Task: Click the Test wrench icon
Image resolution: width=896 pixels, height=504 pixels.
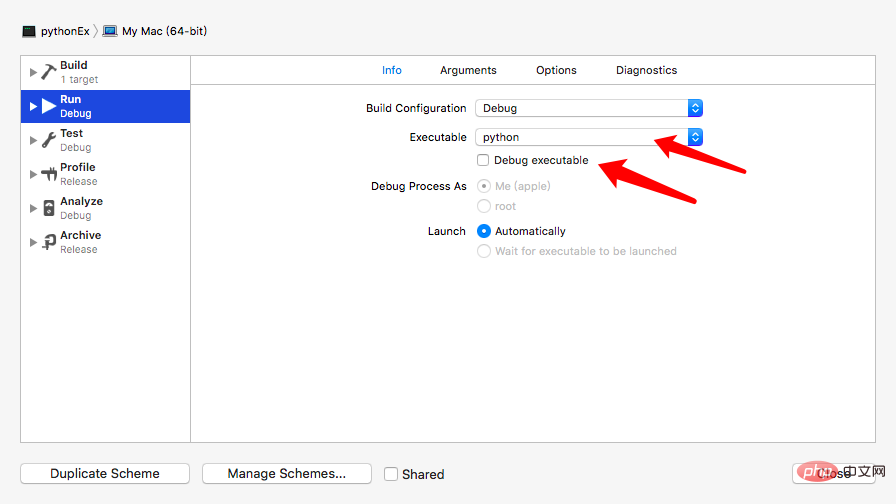Action: 49,140
